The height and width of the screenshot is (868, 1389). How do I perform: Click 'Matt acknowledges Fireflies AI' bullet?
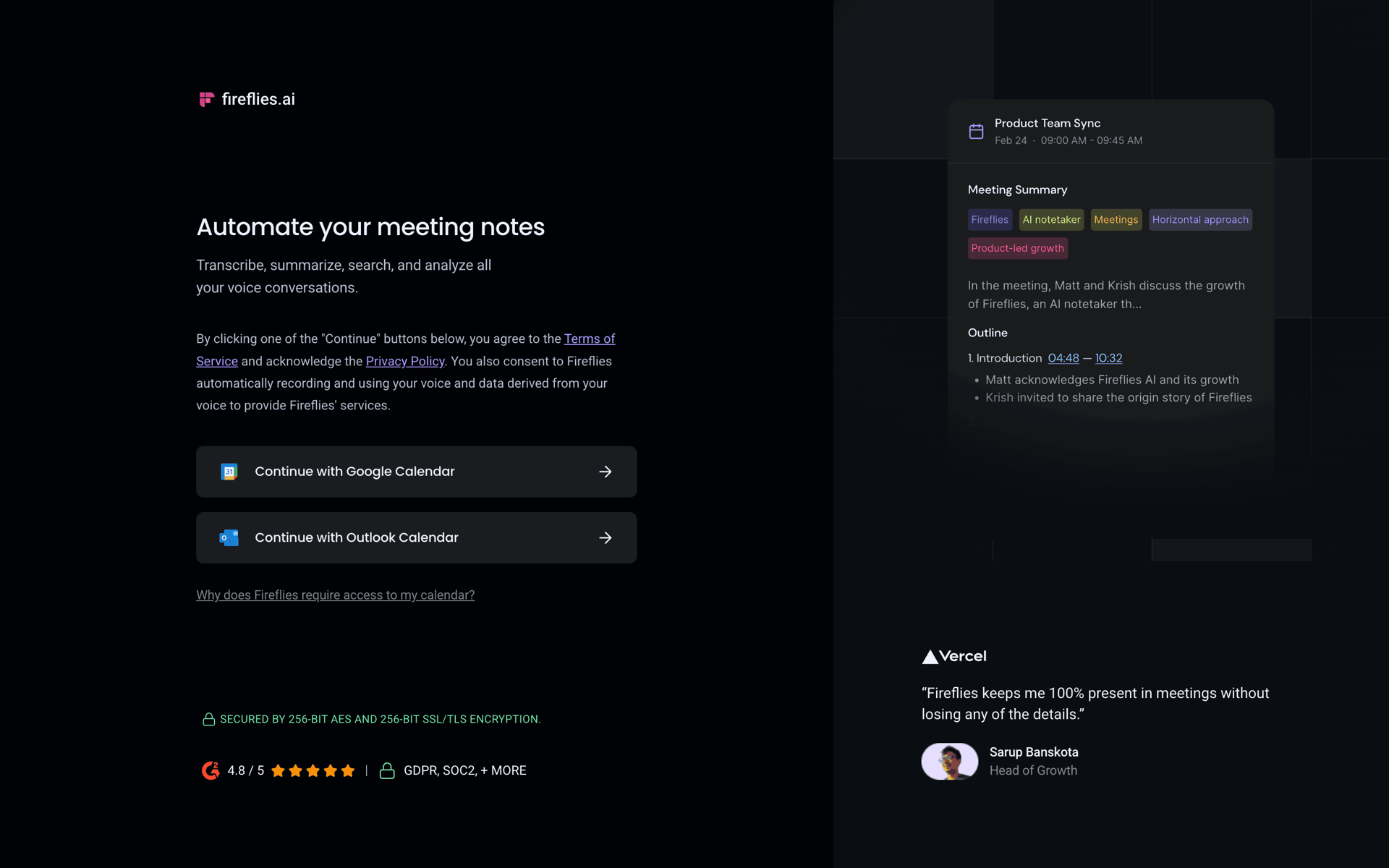pyautogui.click(x=1112, y=380)
